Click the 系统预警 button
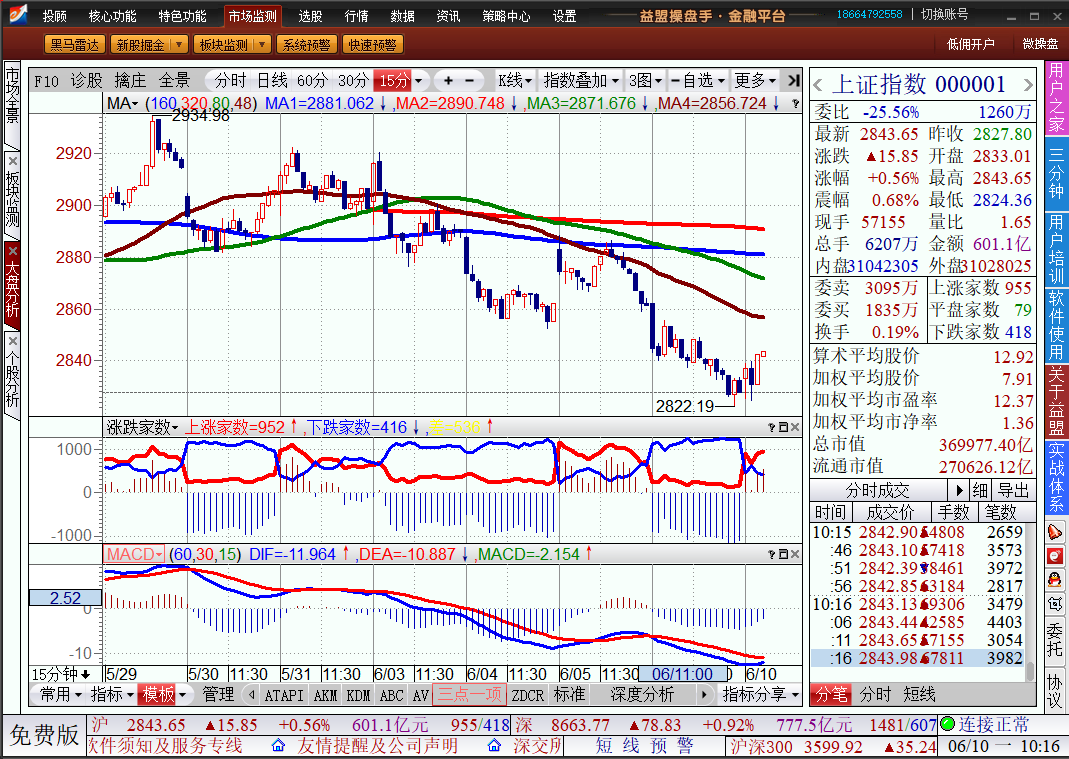The image size is (1069, 759). pyautogui.click(x=306, y=45)
